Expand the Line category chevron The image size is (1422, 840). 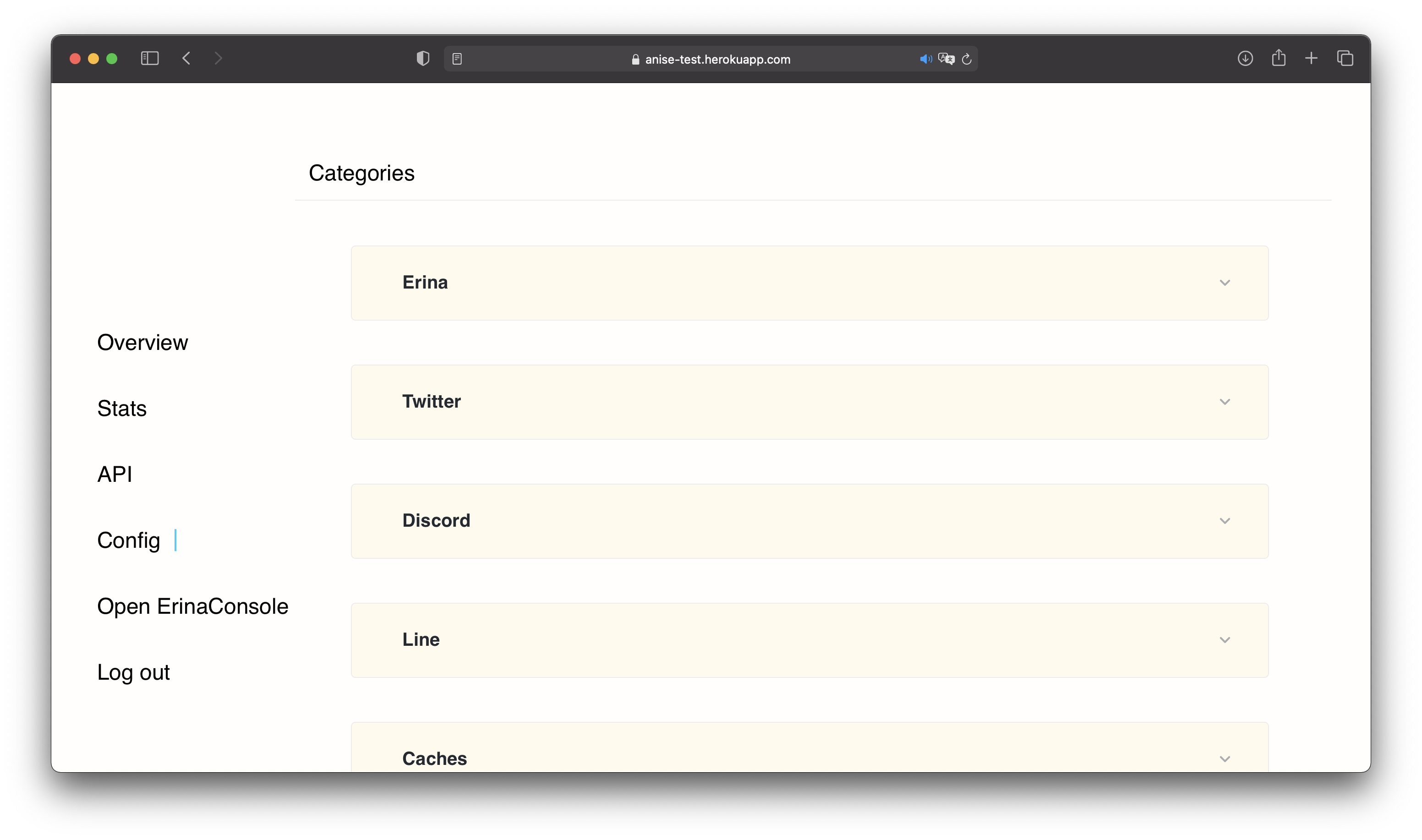1225,640
